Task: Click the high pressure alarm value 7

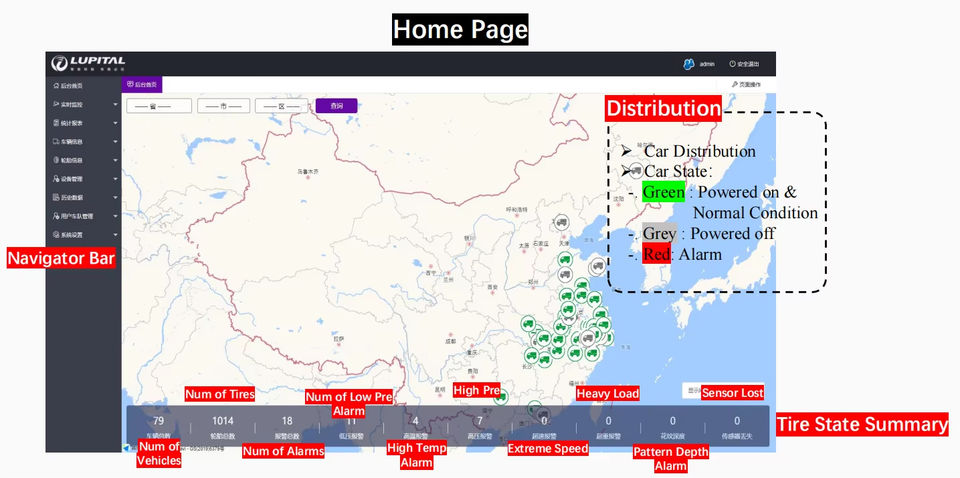Action: click(x=480, y=421)
